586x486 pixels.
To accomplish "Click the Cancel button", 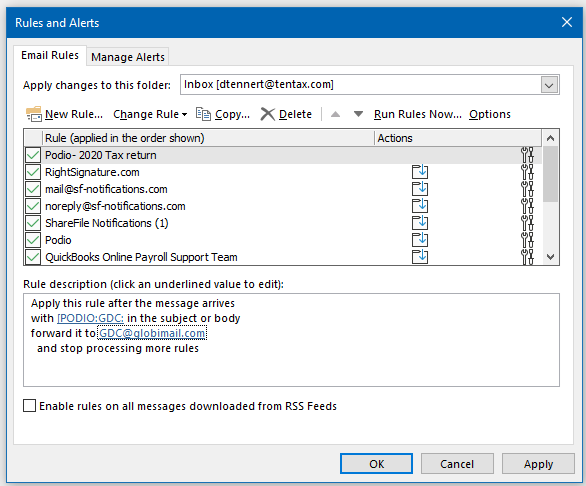I will tap(457, 464).
